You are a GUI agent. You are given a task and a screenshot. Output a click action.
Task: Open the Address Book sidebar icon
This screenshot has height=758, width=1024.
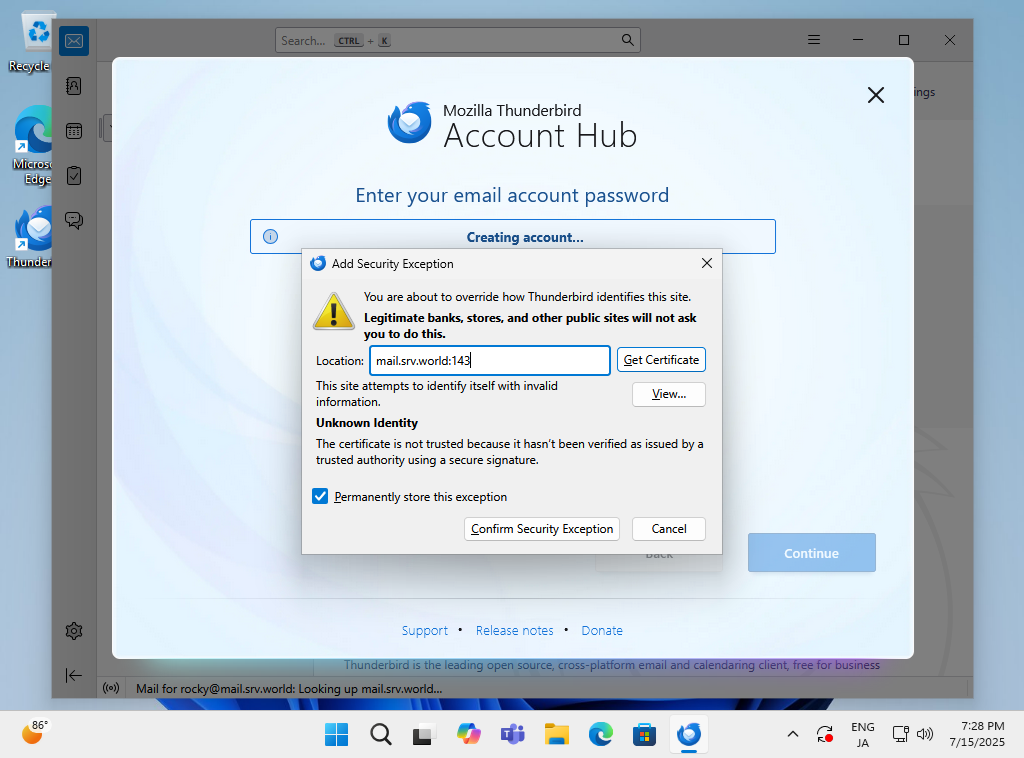(x=74, y=86)
